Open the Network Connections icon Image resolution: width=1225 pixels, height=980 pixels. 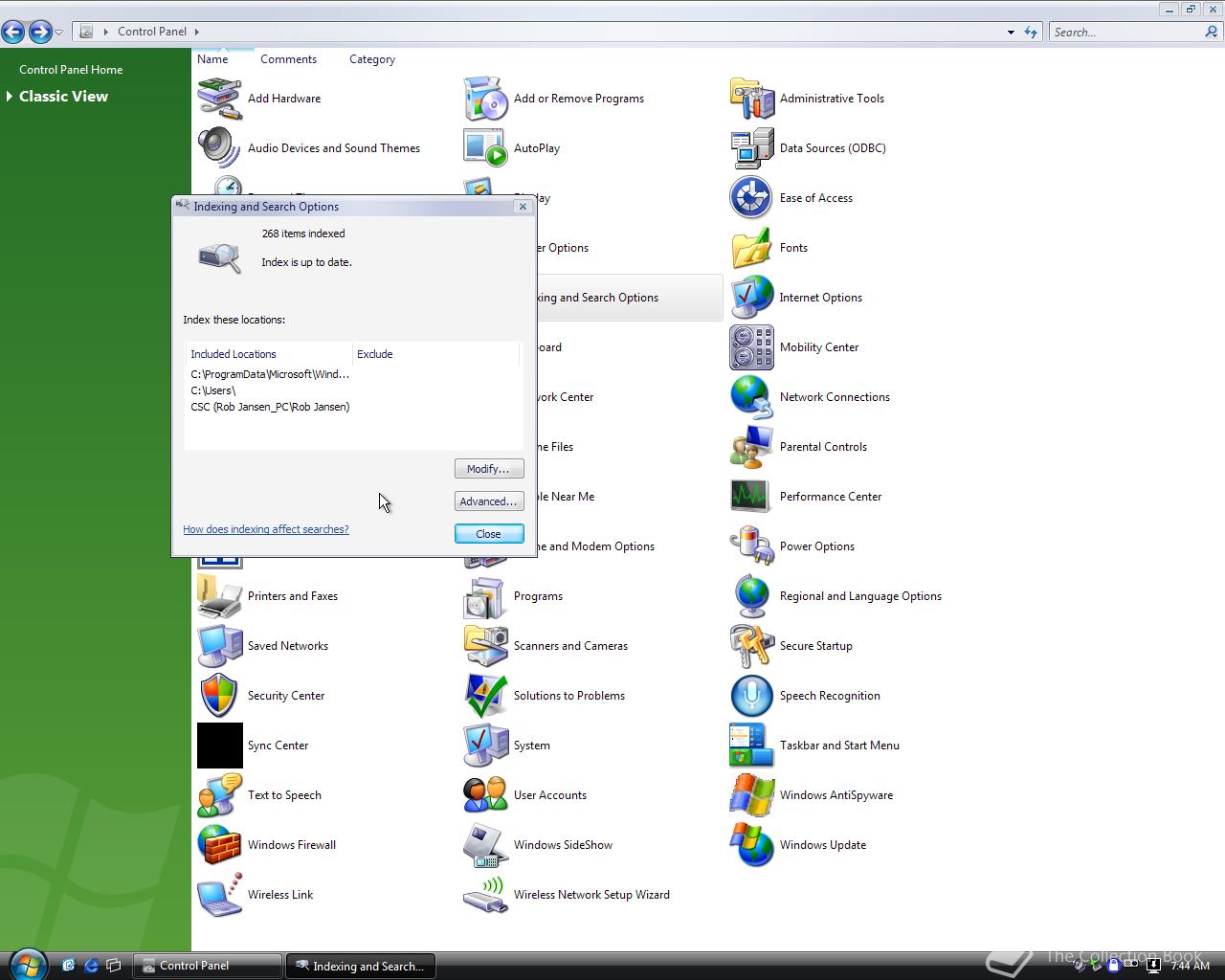click(751, 397)
